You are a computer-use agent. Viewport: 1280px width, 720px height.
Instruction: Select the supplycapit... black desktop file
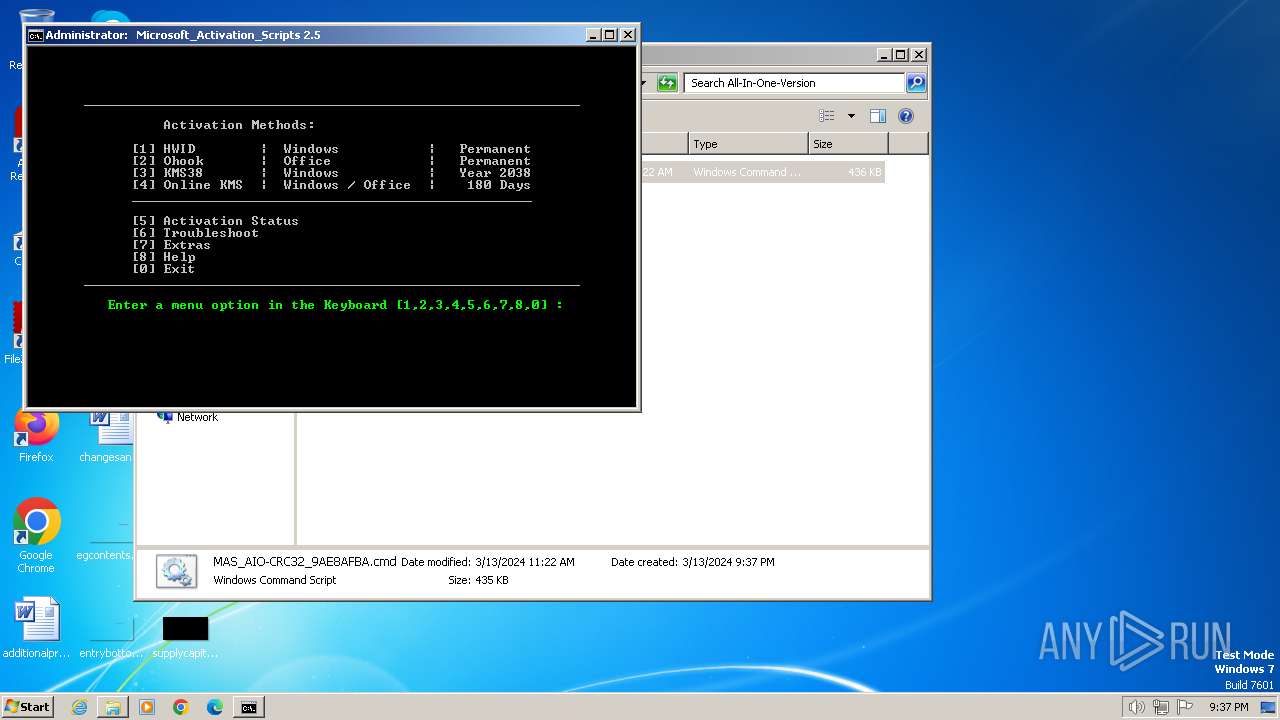point(185,637)
